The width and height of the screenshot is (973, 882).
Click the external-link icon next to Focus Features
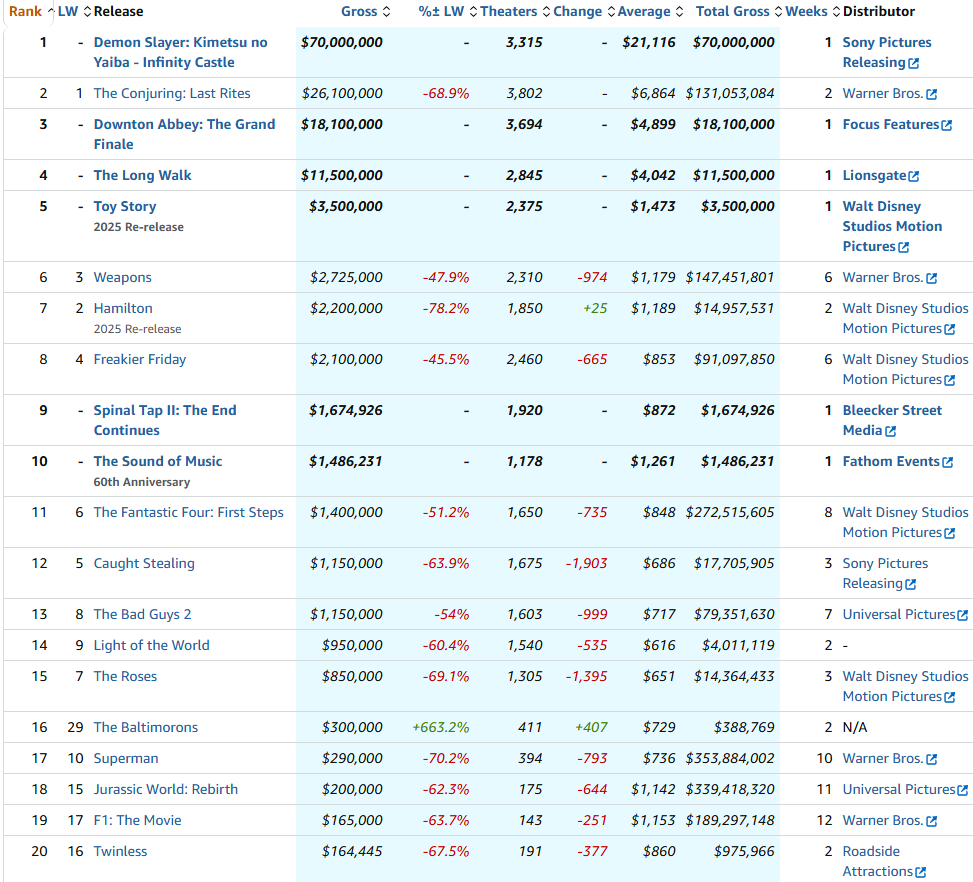point(947,125)
